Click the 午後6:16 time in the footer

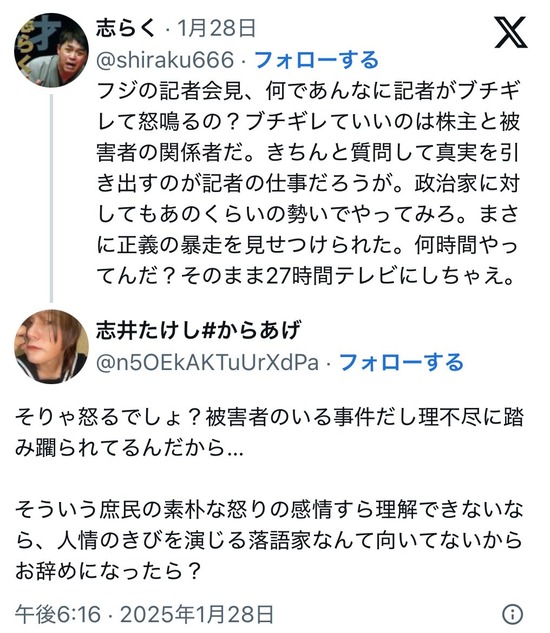pyautogui.click(x=58, y=615)
